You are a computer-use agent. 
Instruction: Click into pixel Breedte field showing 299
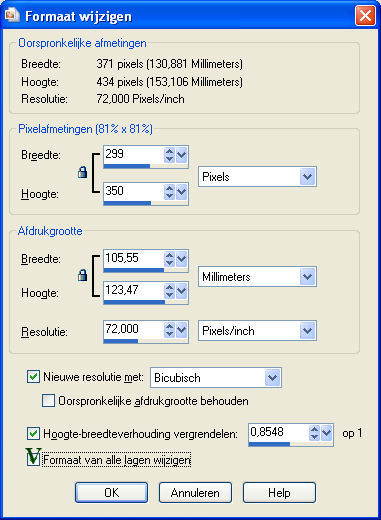134,155
